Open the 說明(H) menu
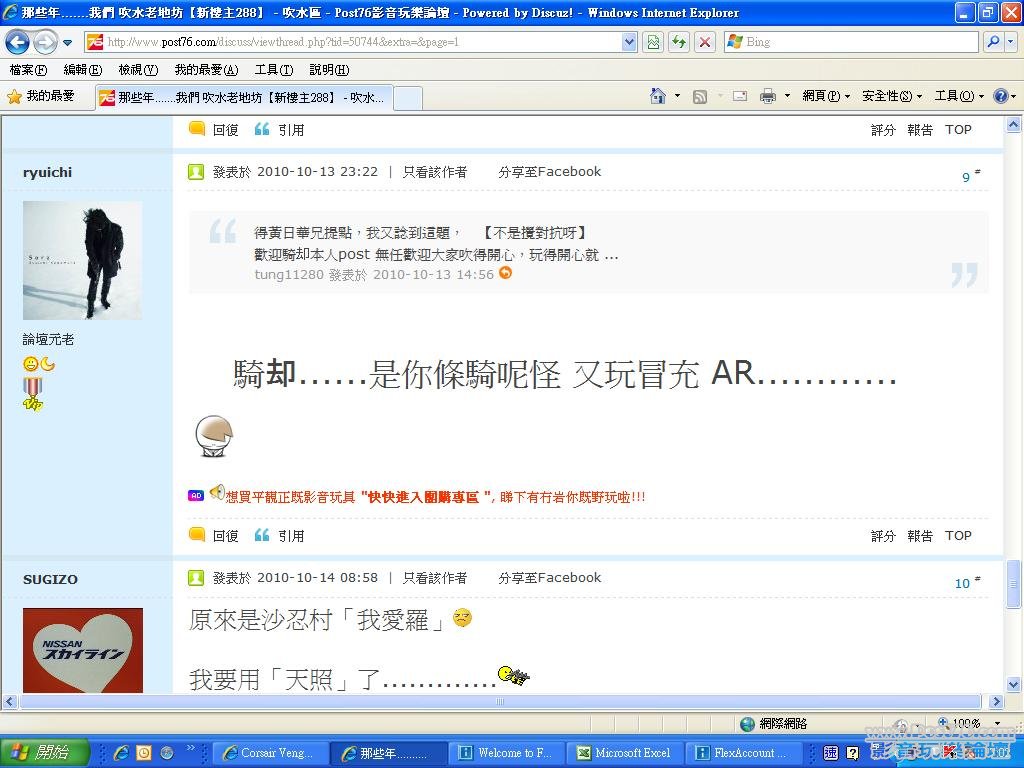The width and height of the screenshot is (1024, 768). (329, 70)
